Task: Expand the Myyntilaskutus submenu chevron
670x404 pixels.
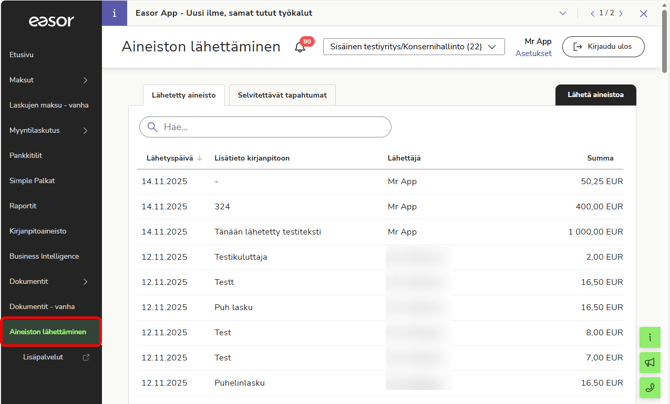Action: tap(85, 130)
